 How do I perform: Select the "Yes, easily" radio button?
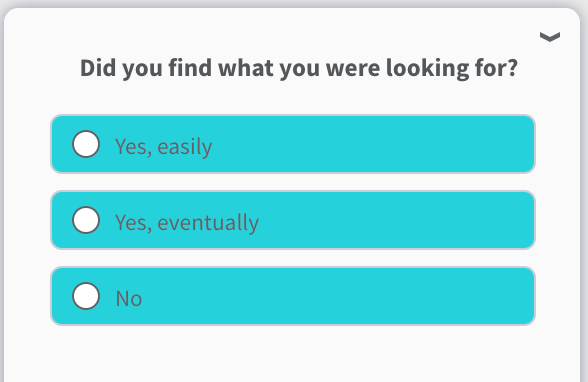tap(86, 144)
